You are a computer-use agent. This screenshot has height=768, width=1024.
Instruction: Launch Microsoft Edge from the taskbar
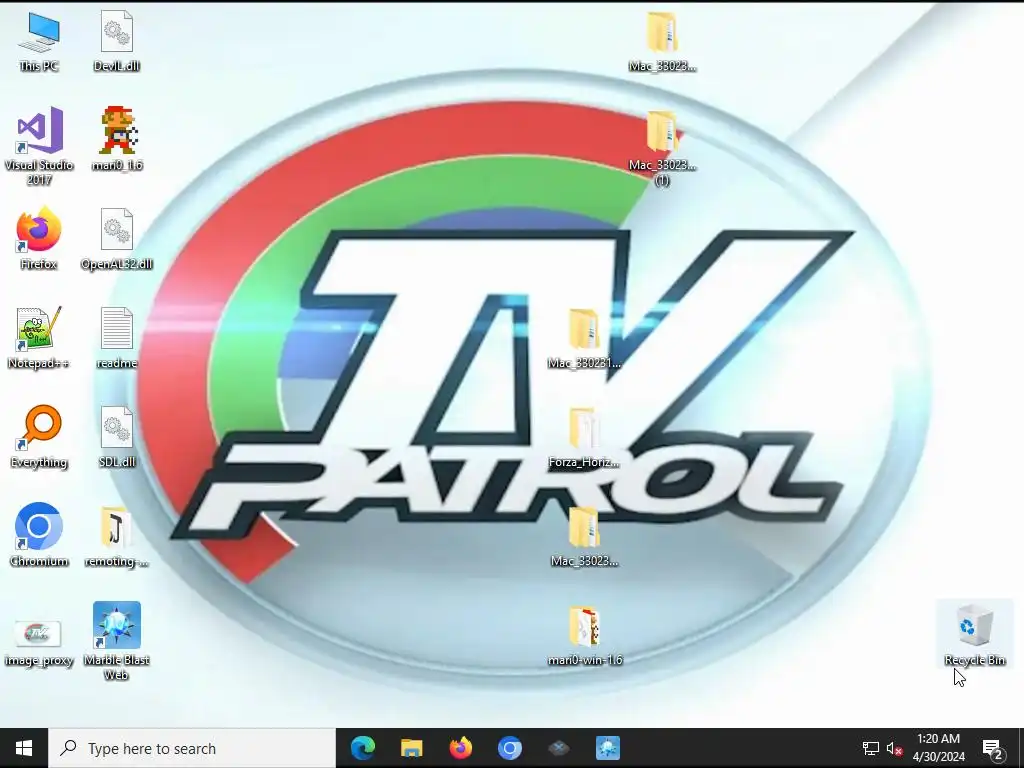[362, 748]
